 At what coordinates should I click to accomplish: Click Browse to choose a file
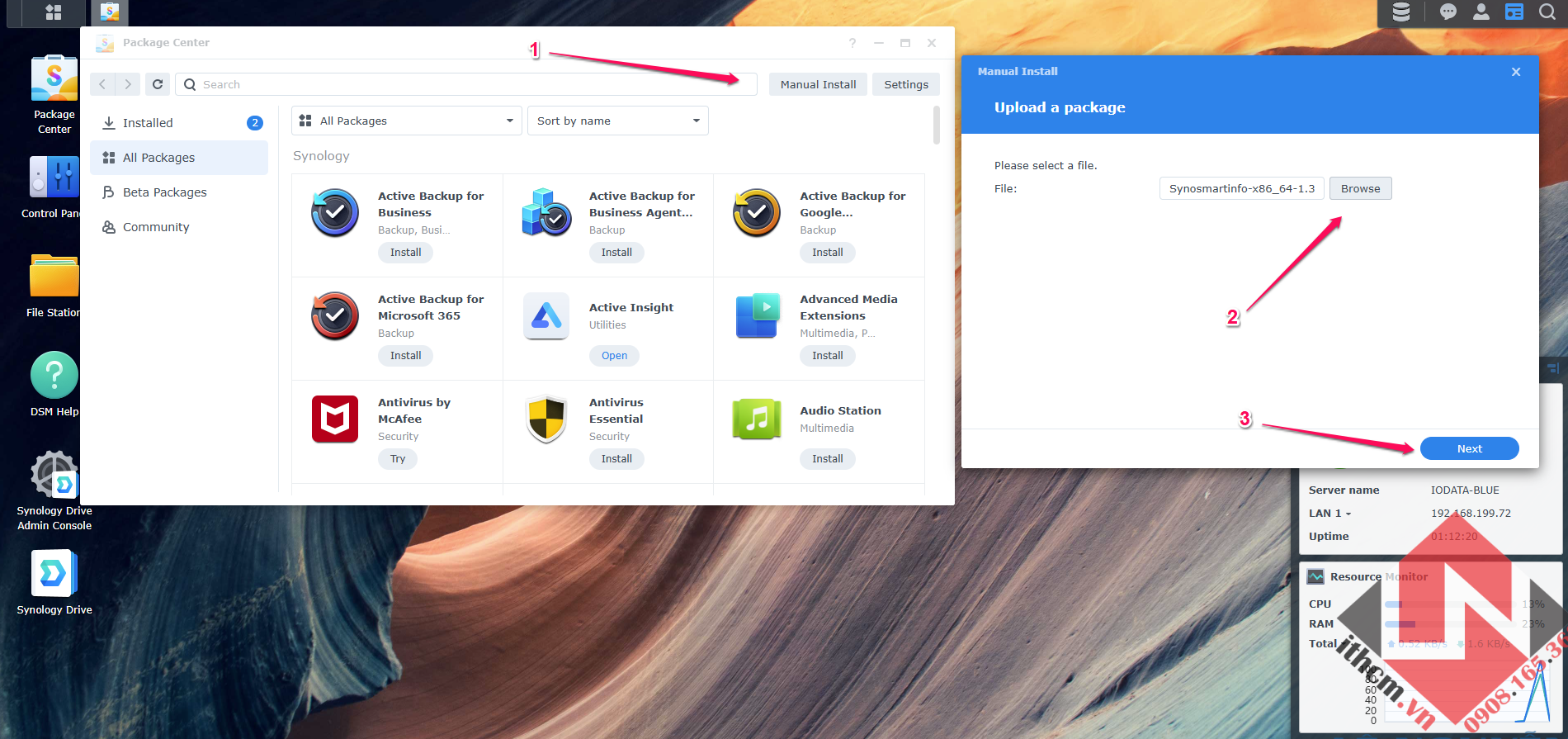pos(1361,188)
